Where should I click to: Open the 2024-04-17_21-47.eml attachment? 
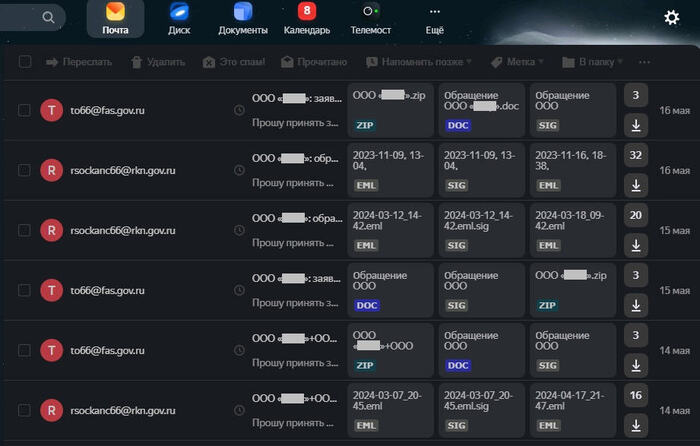pos(573,410)
